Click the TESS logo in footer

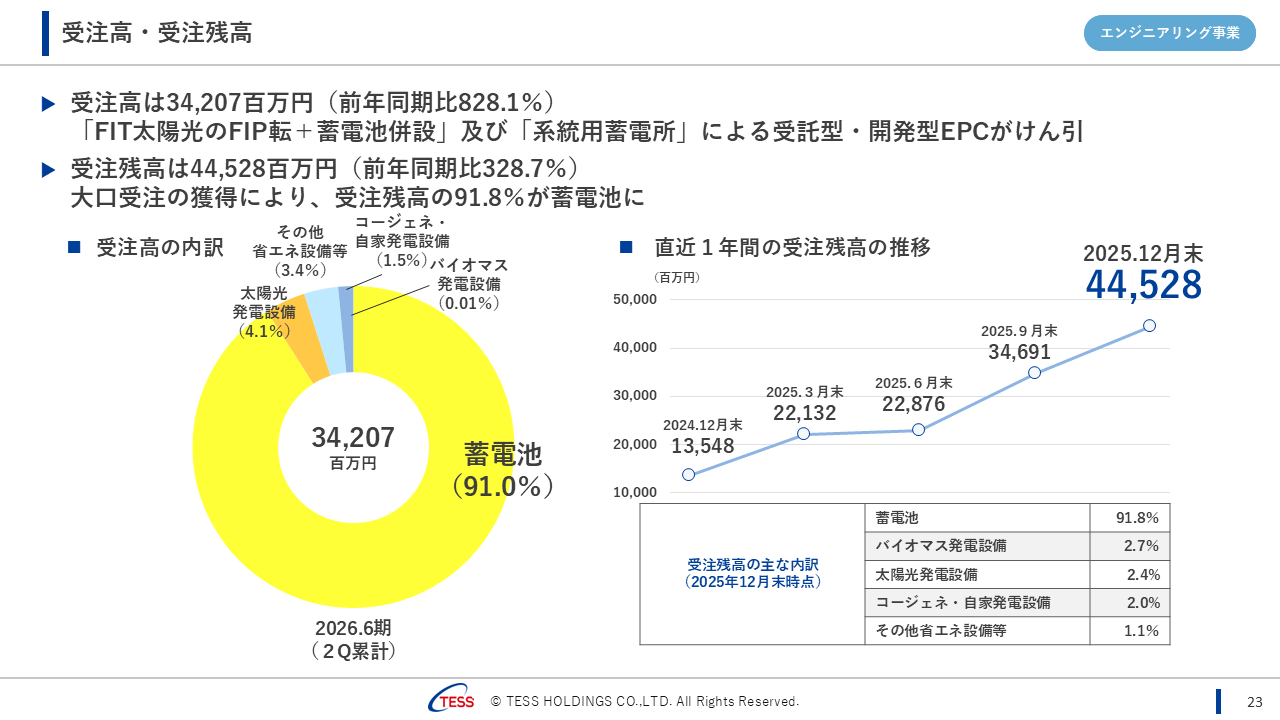[452, 701]
